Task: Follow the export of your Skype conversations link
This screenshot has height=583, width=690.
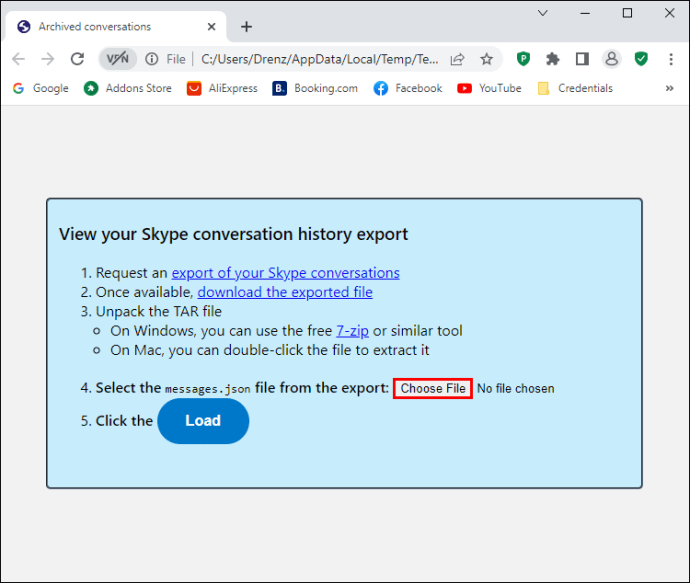Action: 286,273
